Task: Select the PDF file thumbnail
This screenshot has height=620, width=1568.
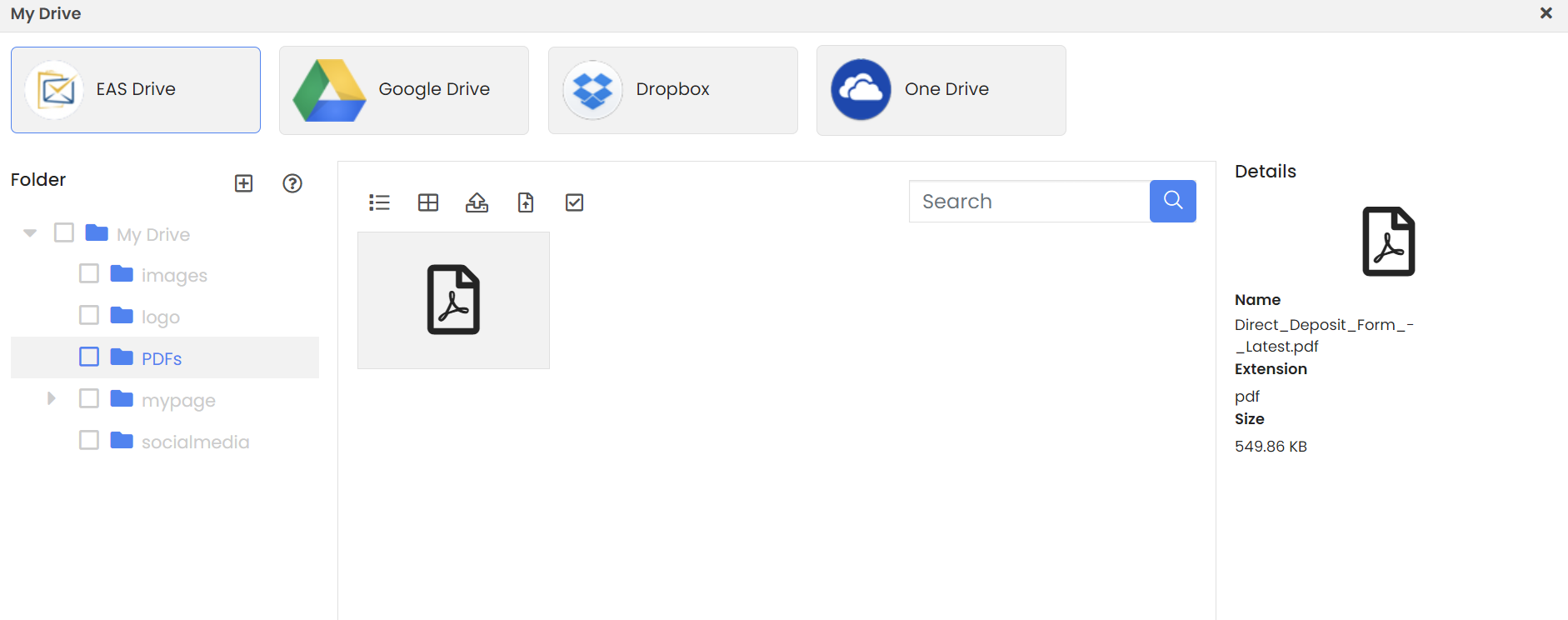Action: point(453,300)
